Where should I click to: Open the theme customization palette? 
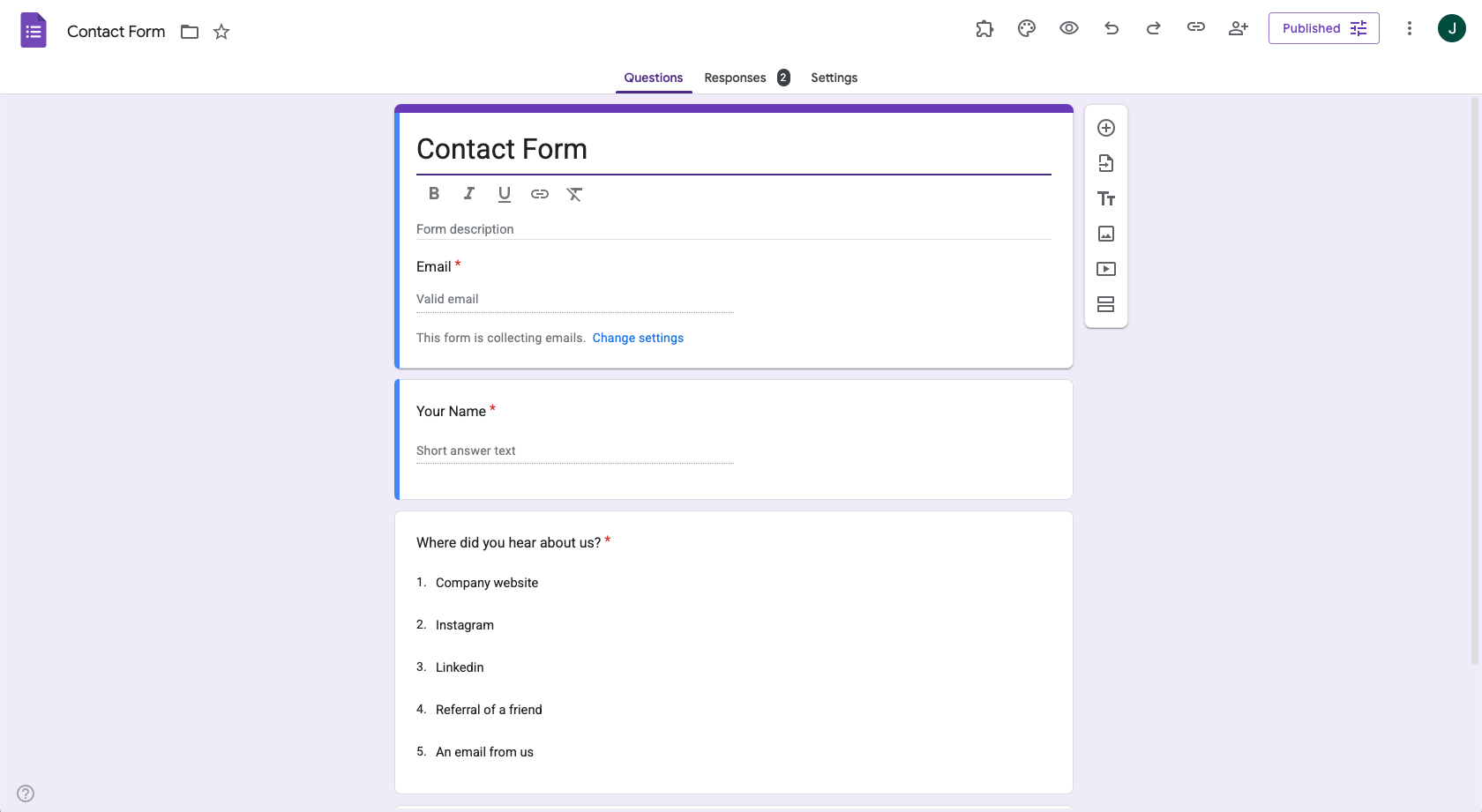pyautogui.click(x=1026, y=28)
